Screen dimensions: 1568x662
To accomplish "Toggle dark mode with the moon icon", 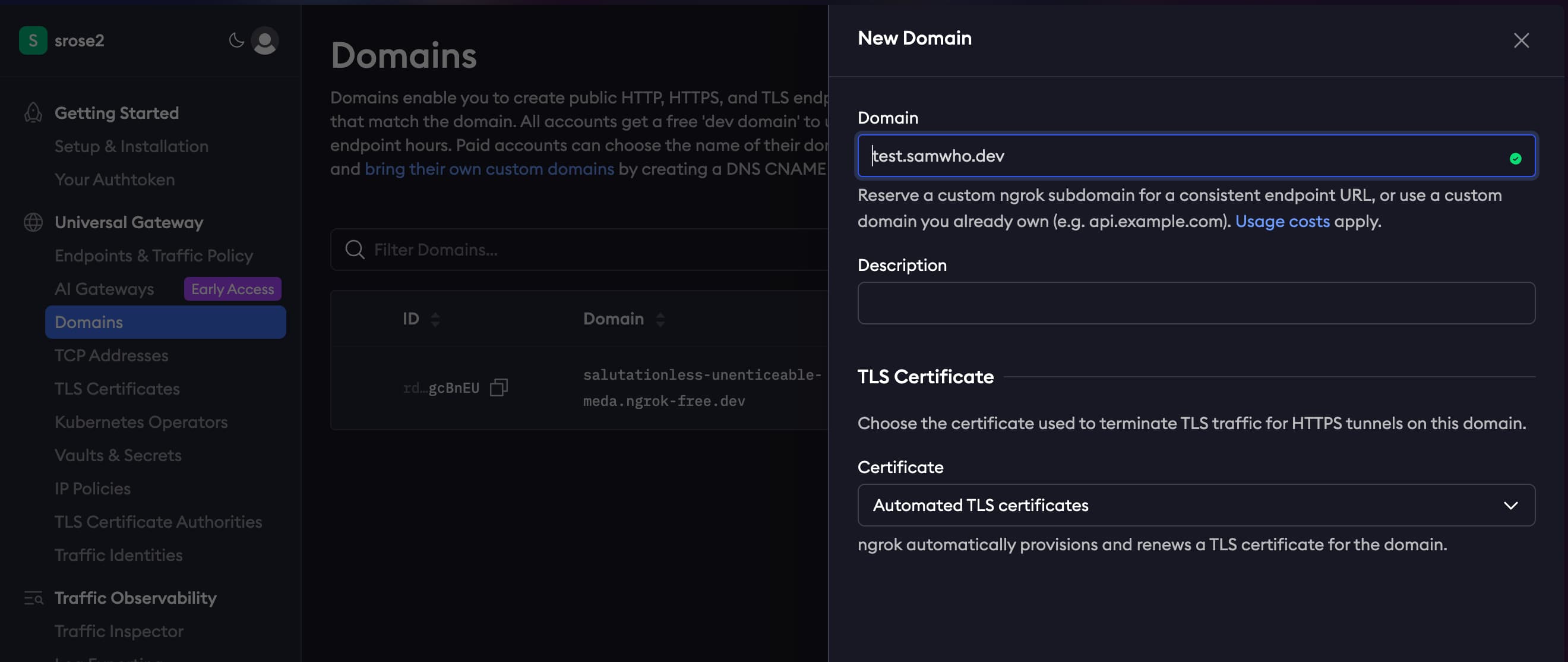I will tap(237, 40).
